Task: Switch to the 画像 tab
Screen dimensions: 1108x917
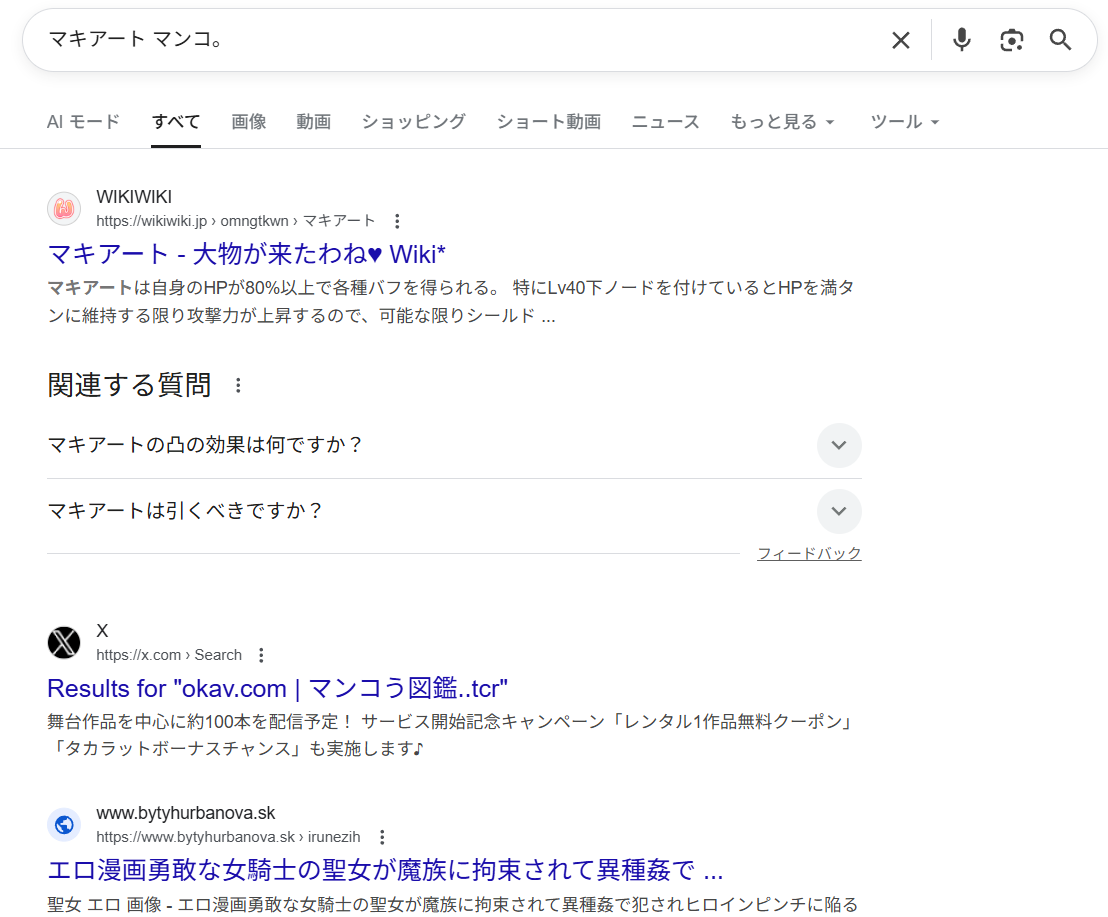Action: [249, 122]
